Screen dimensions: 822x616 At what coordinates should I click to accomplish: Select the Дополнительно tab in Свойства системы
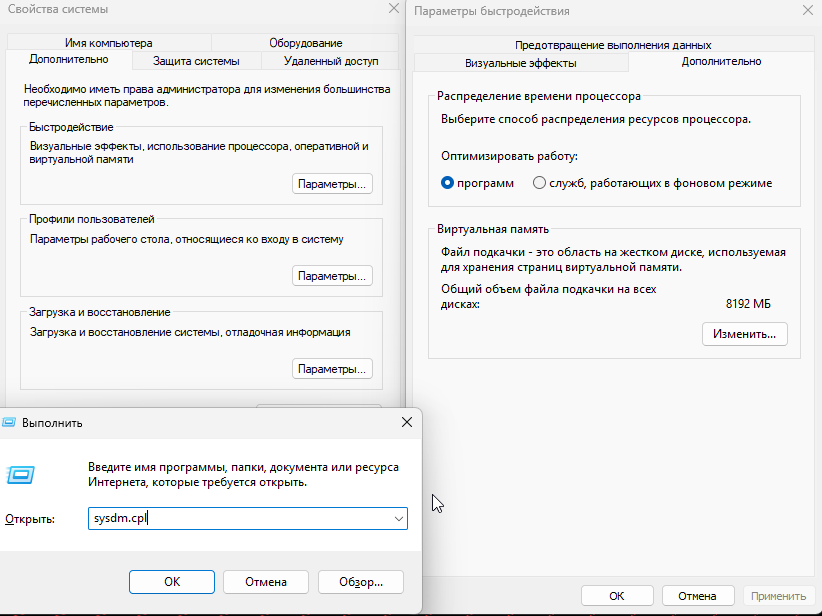(69, 59)
